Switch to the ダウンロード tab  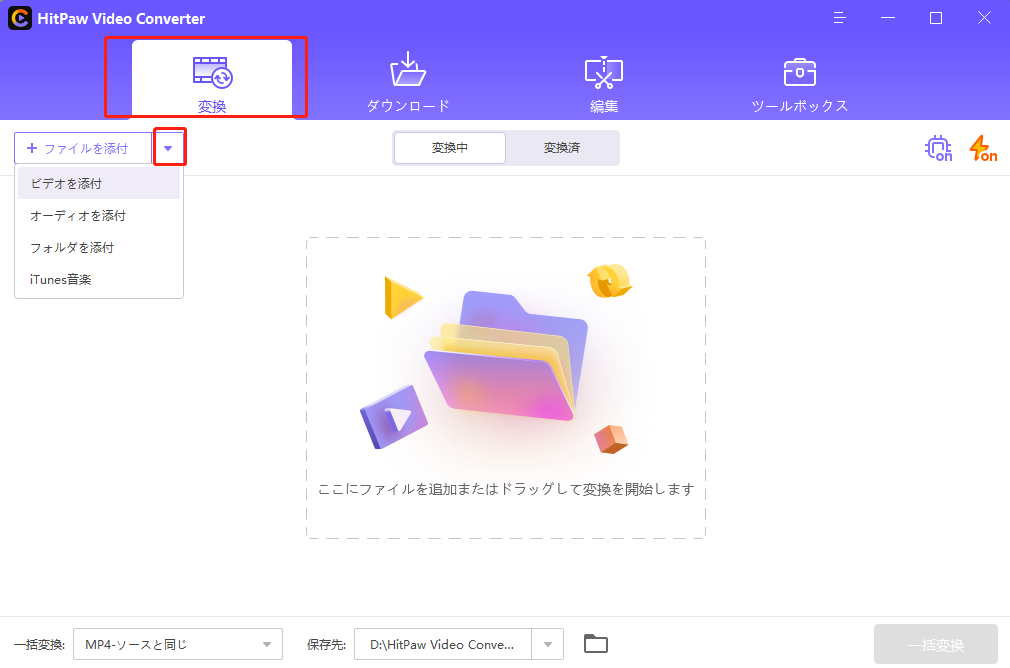pyautogui.click(x=408, y=82)
